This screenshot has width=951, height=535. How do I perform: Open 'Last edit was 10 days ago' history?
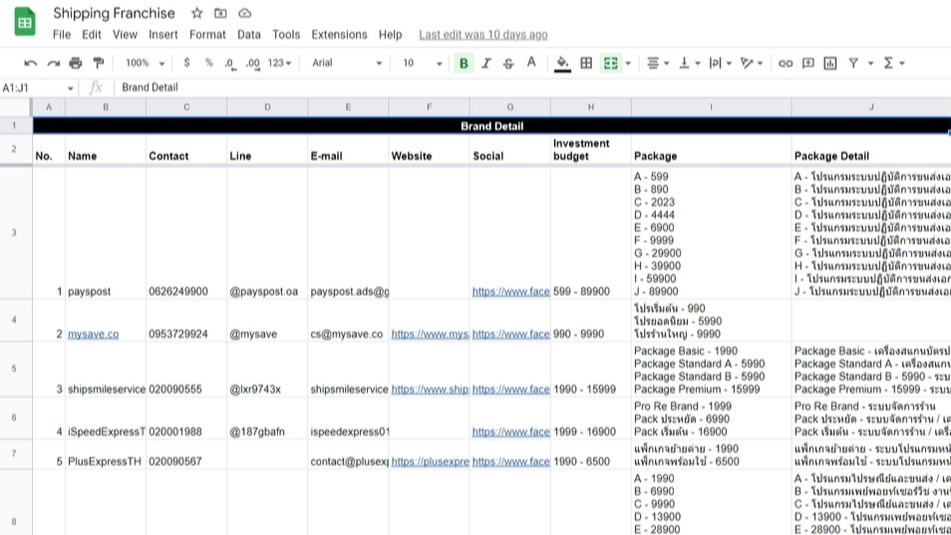pos(483,35)
